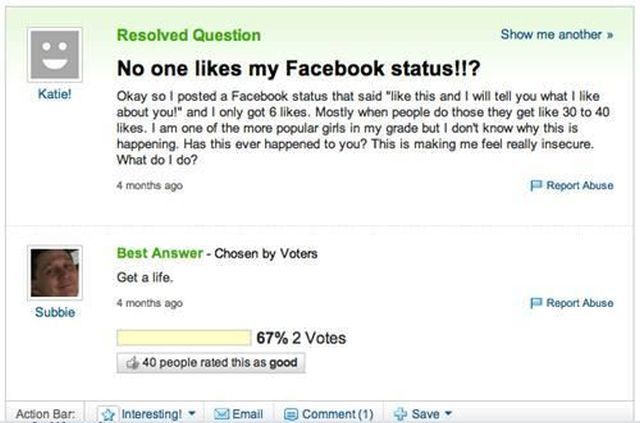Expand the Interesting! dropdown arrow
640x423 pixels.
[191, 413]
